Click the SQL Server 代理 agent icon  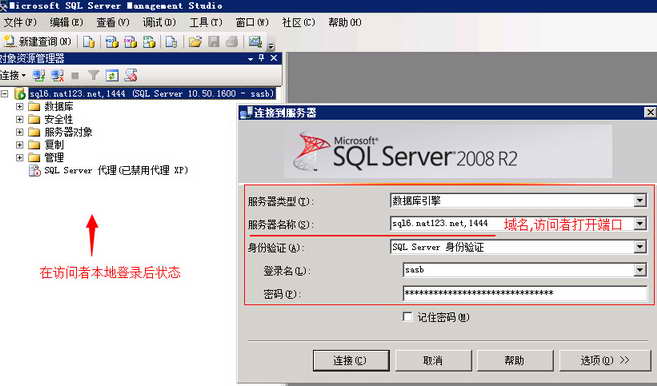34,170
